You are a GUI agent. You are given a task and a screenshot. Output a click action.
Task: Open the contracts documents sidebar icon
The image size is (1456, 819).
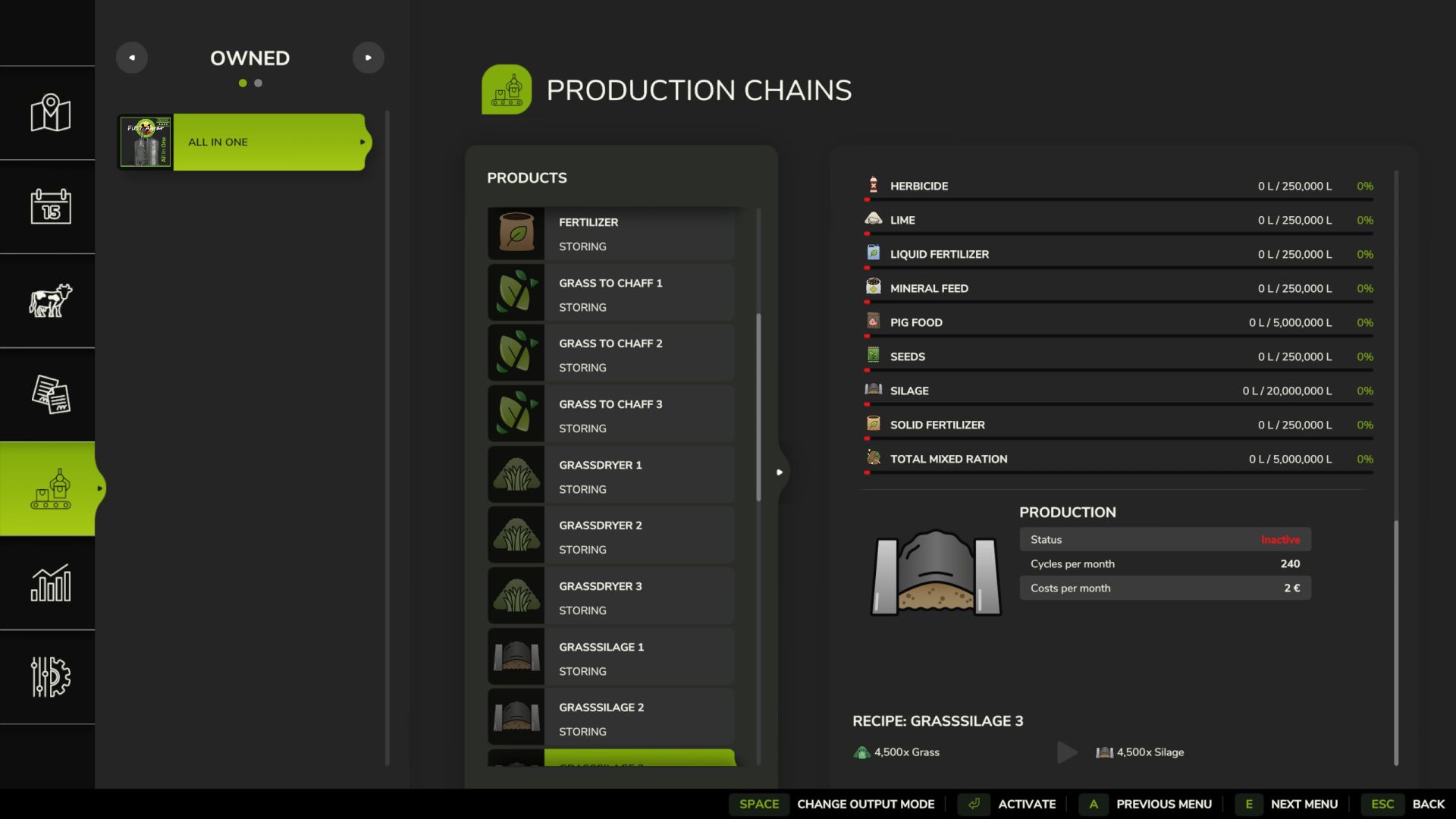point(50,394)
